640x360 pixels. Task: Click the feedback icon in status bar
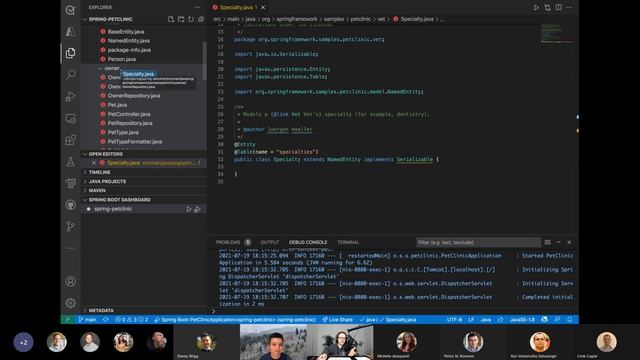click(557, 320)
